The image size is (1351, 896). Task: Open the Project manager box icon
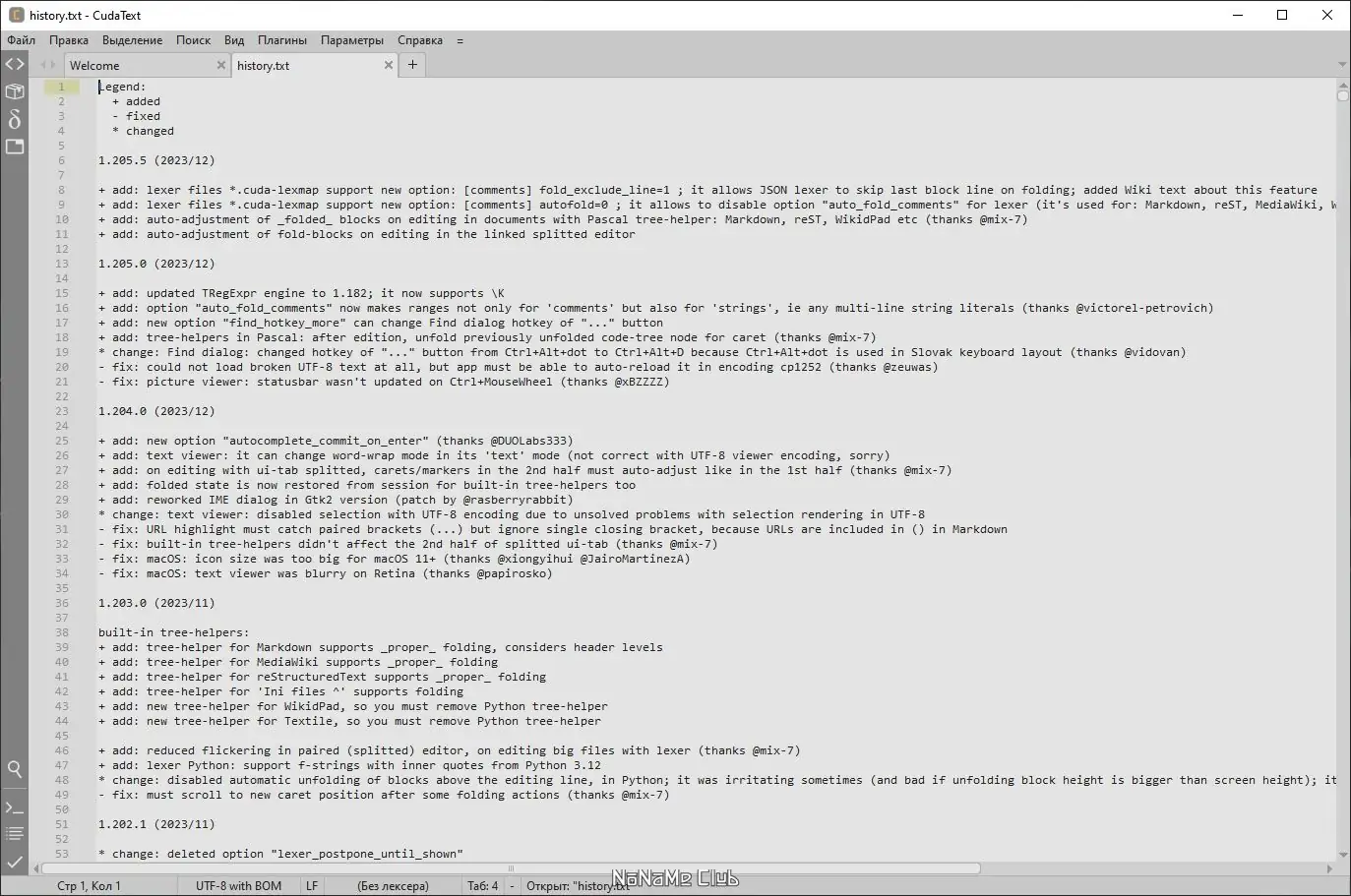tap(15, 91)
